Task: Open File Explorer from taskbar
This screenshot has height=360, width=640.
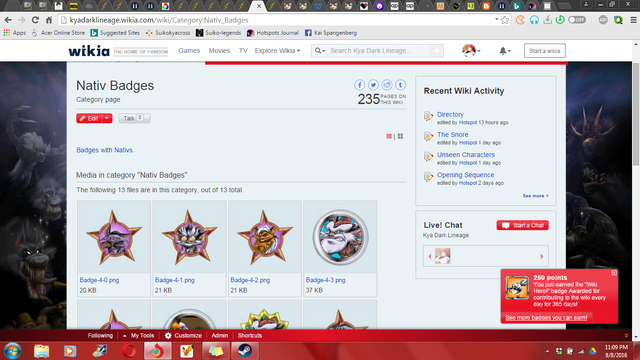Action: [41, 351]
